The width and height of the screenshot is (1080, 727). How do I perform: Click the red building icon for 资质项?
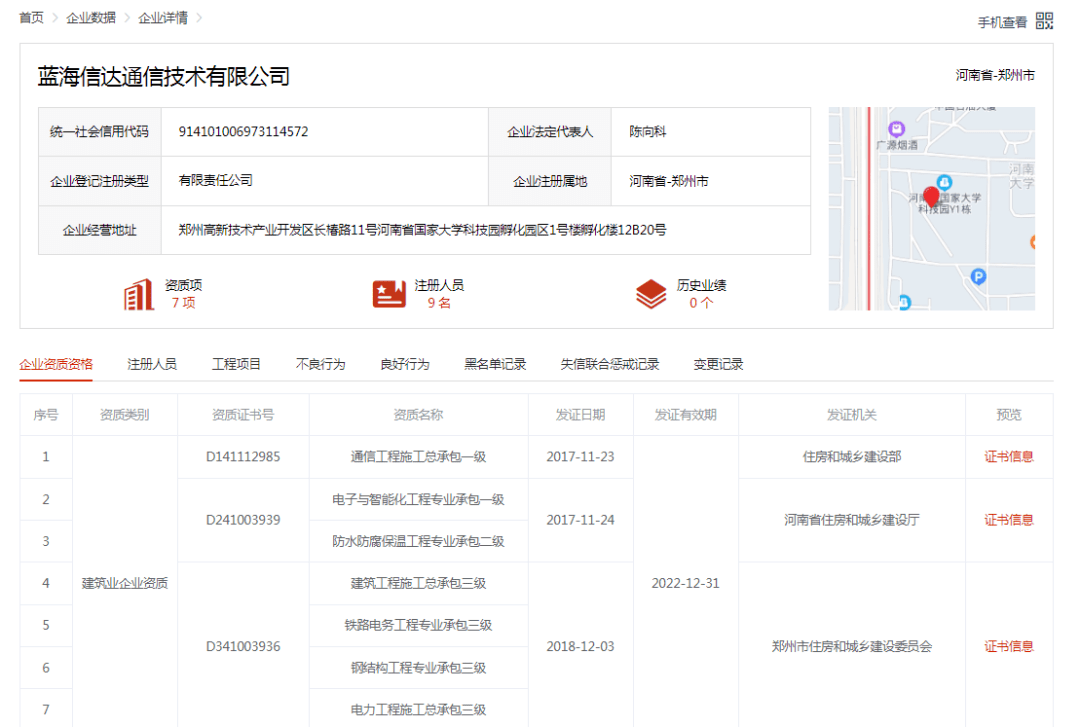tap(138, 294)
